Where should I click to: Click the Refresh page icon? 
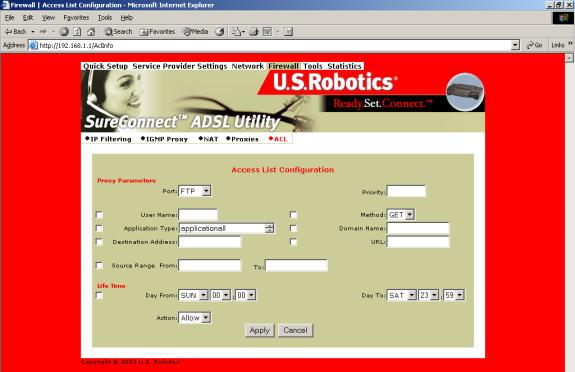click(x=77, y=32)
